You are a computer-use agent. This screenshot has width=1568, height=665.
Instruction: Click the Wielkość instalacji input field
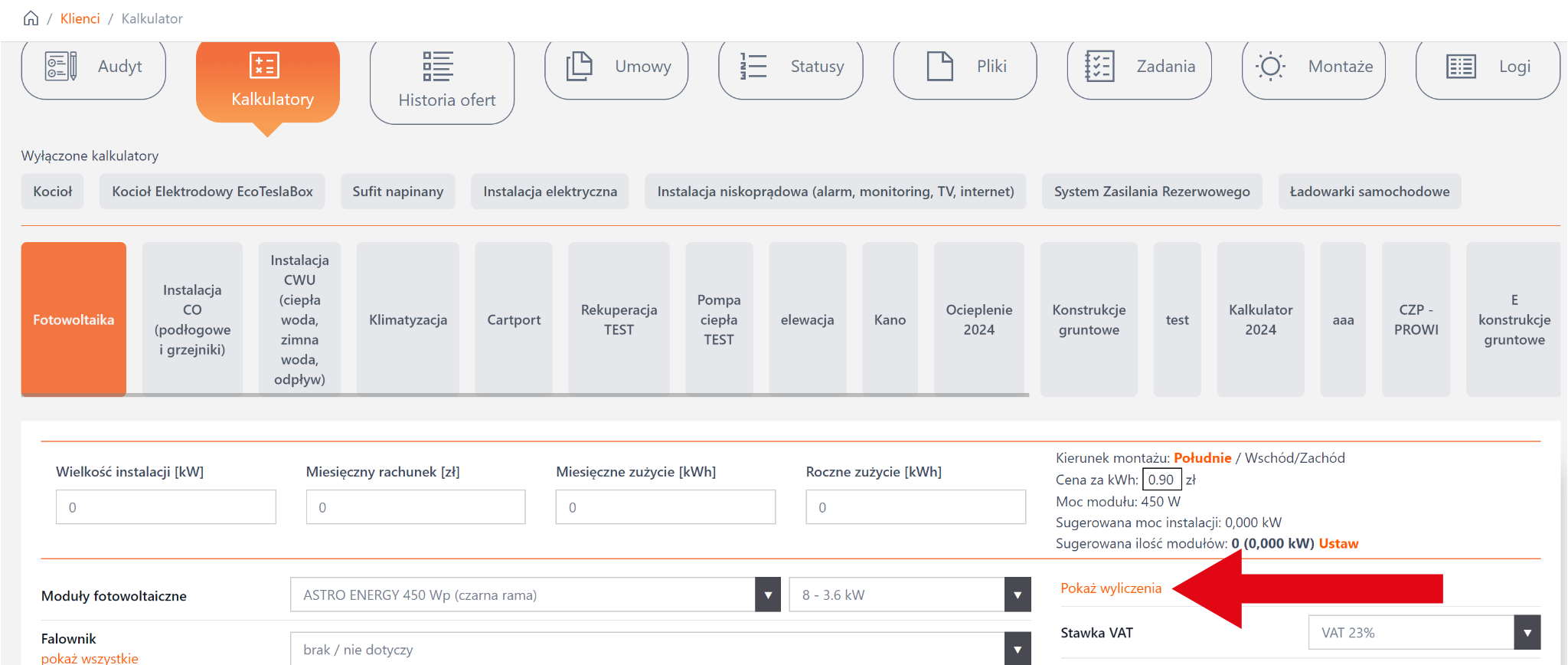tap(165, 507)
